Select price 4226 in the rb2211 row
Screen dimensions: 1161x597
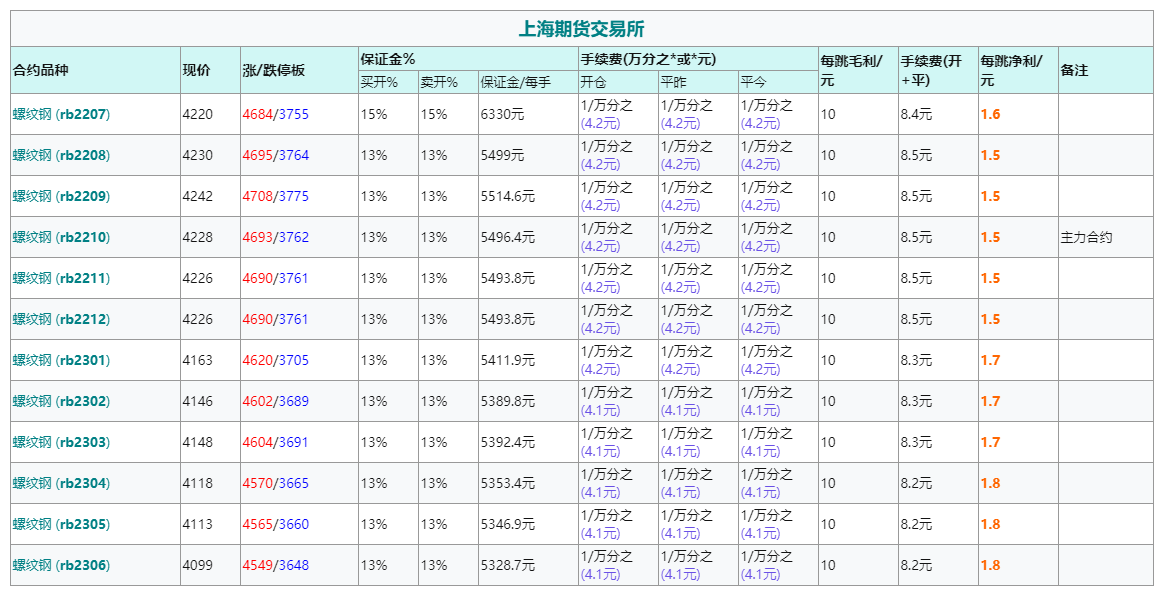pos(198,279)
